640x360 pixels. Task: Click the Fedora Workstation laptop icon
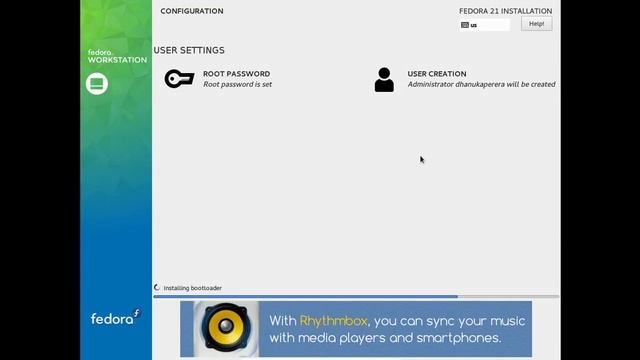(x=97, y=84)
